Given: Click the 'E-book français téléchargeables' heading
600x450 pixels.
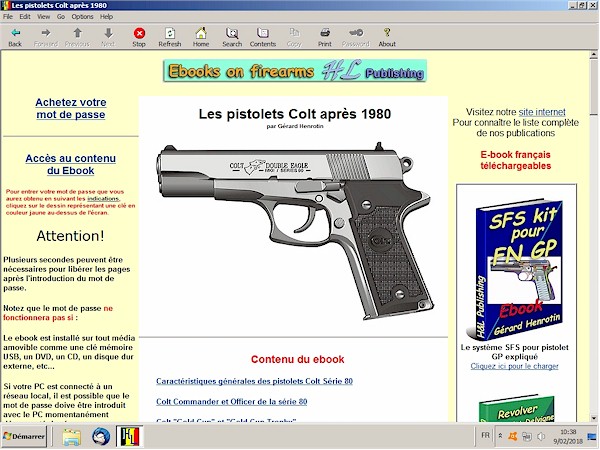Looking at the screenshot, I should 515,160.
